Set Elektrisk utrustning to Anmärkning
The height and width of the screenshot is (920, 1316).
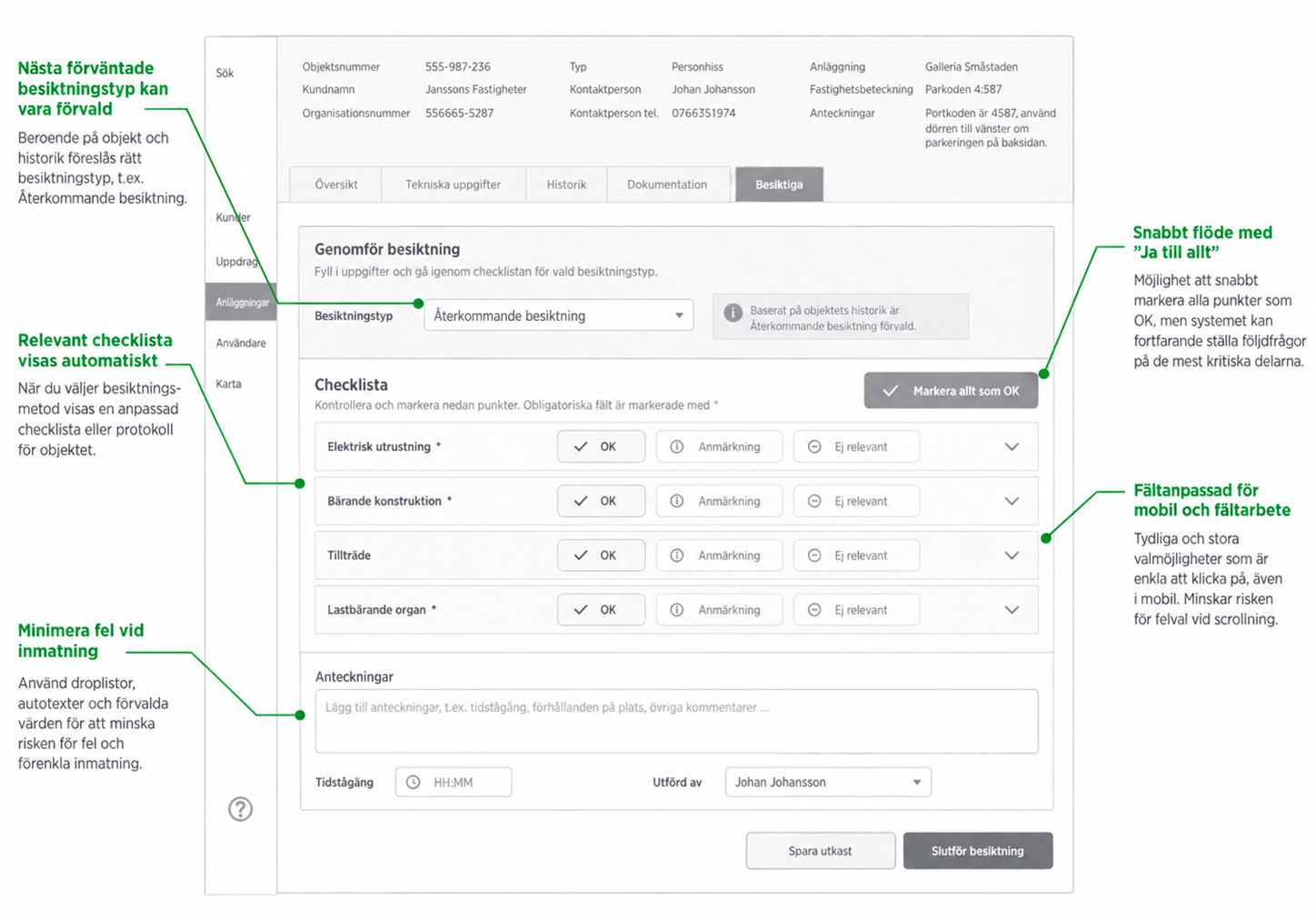click(719, 446)
